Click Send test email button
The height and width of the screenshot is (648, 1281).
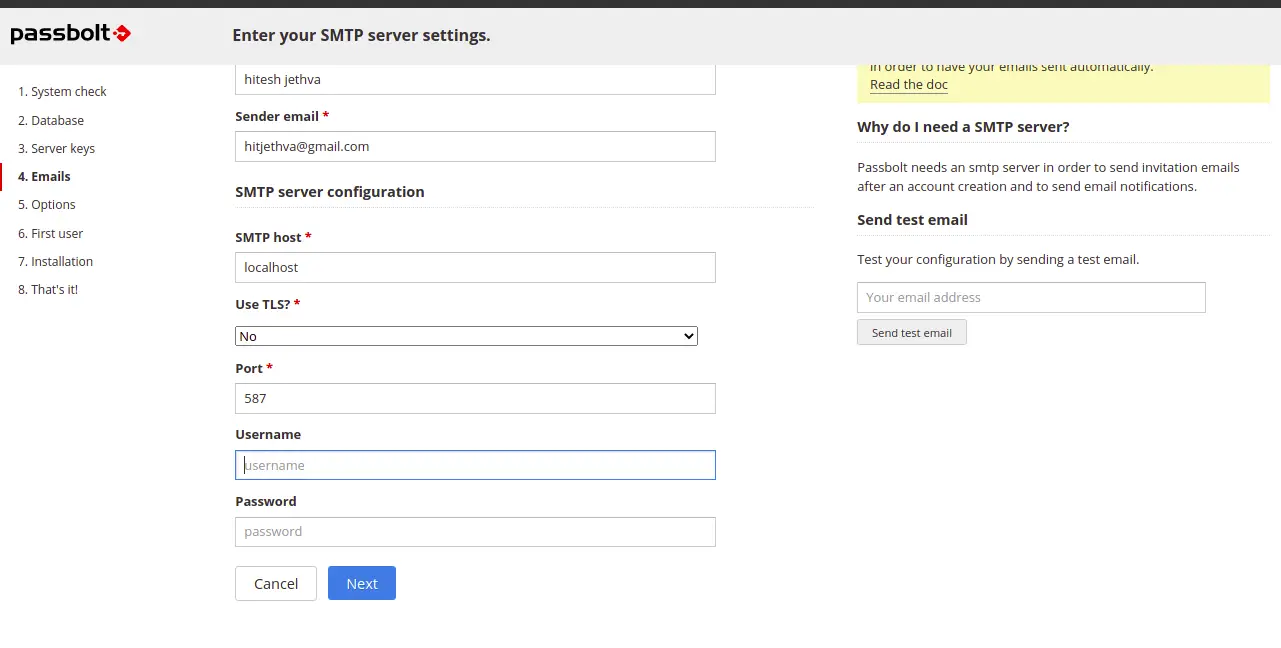(x=911, y=333)
